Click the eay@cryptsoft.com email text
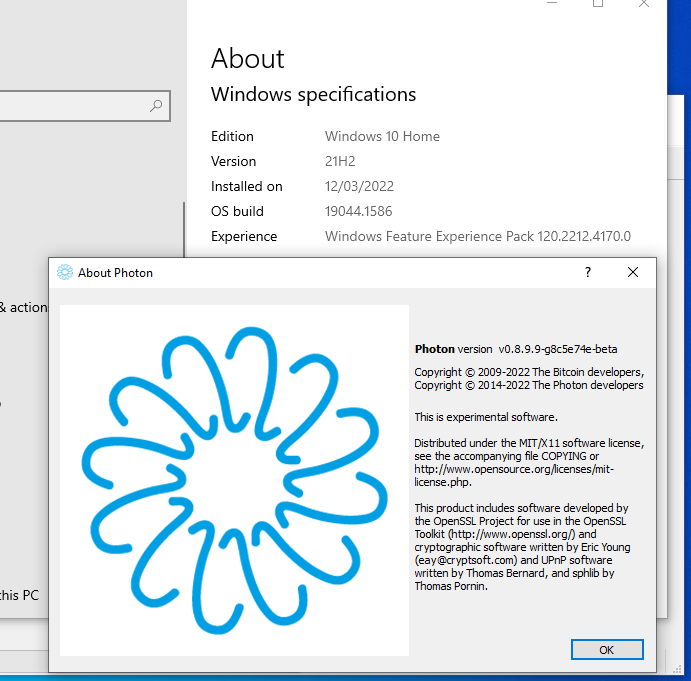Viewport: 691px width, 681px height. click(x=466, y=560)
